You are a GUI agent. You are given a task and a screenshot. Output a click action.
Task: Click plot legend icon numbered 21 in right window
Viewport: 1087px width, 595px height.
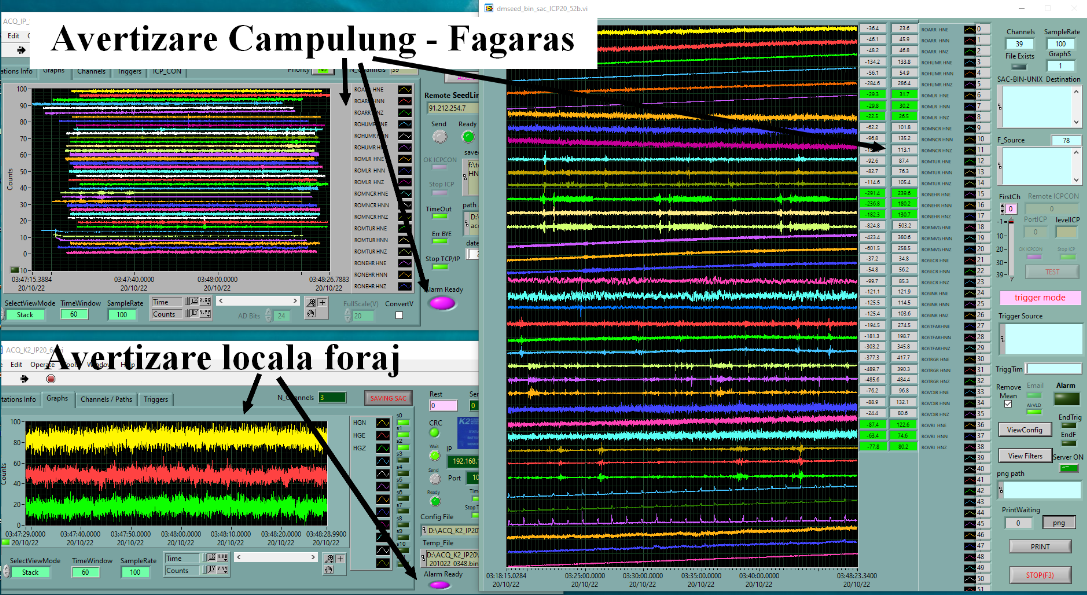(x=970, y=260)
